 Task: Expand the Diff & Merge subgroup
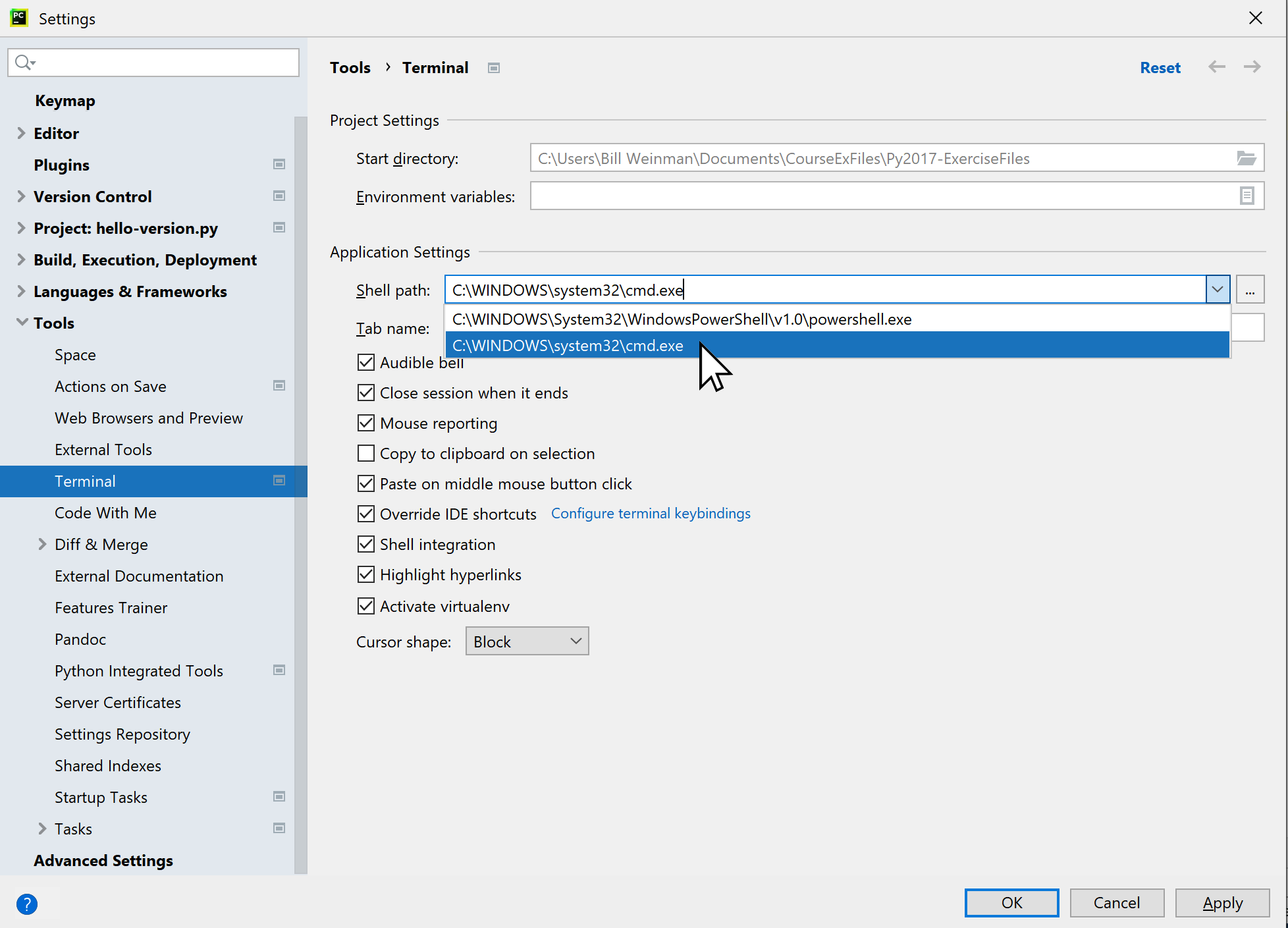[42, 544]
